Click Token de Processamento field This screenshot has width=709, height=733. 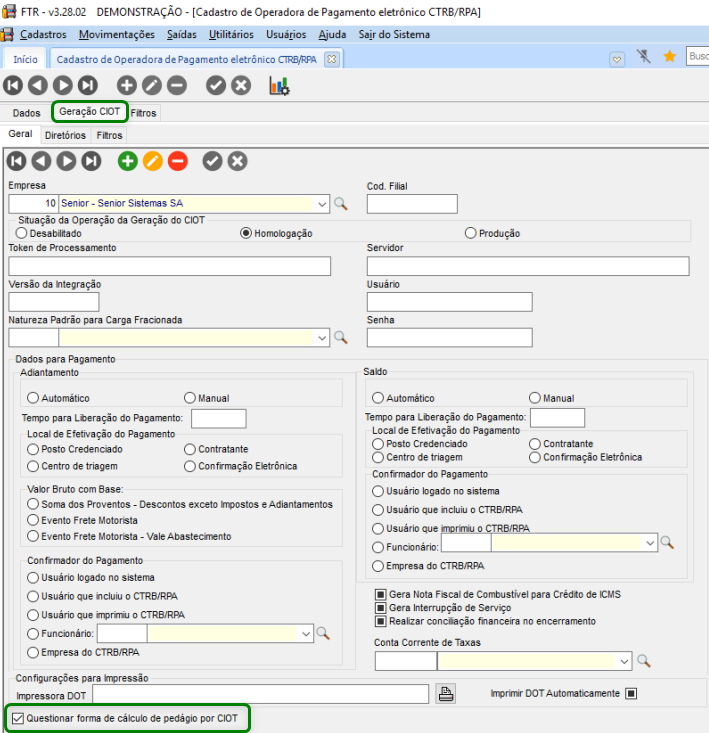pos(170,266)
